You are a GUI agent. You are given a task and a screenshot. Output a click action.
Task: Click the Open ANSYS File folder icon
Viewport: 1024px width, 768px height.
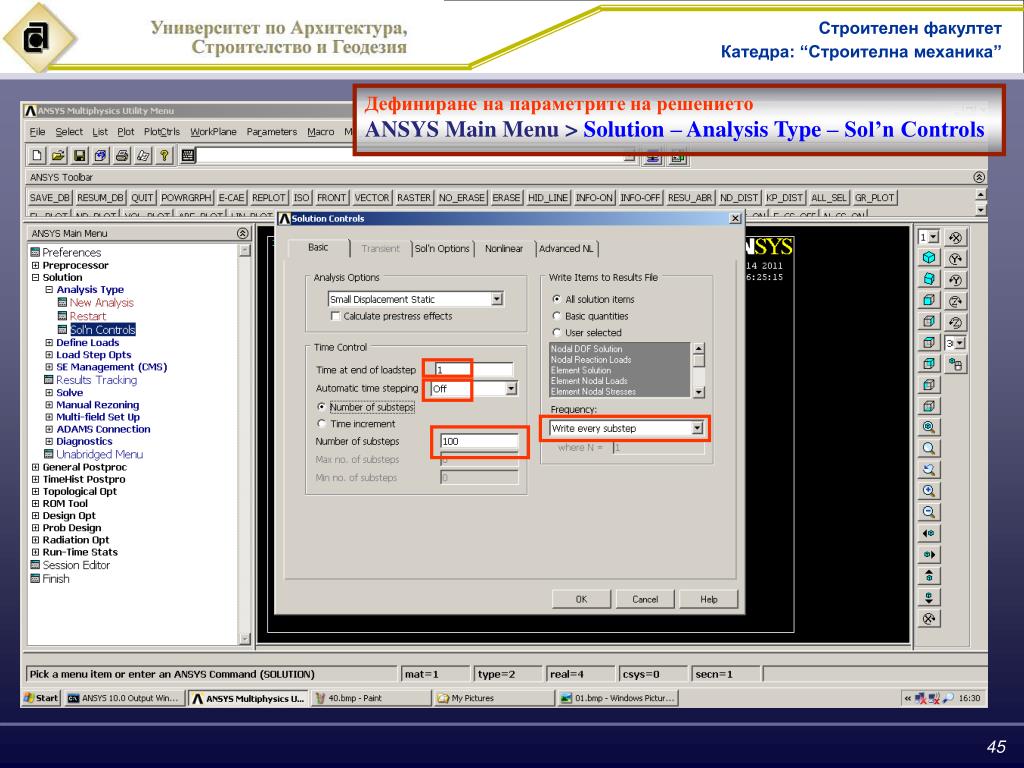(x=58, y=155)
